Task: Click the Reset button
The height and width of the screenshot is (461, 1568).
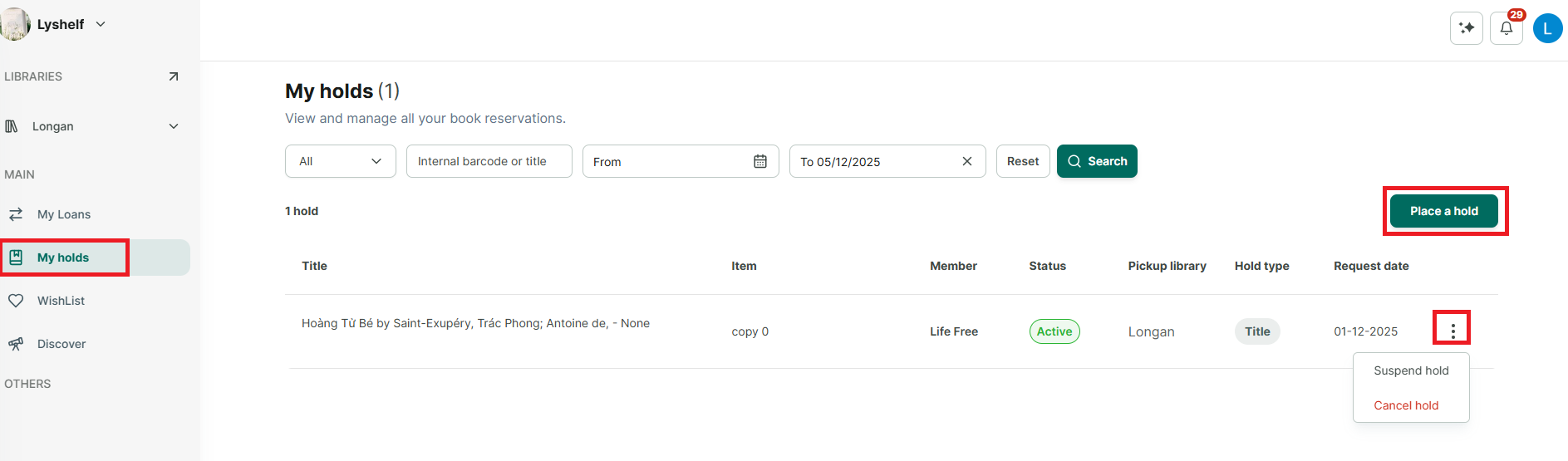Action: (1023, 161)
